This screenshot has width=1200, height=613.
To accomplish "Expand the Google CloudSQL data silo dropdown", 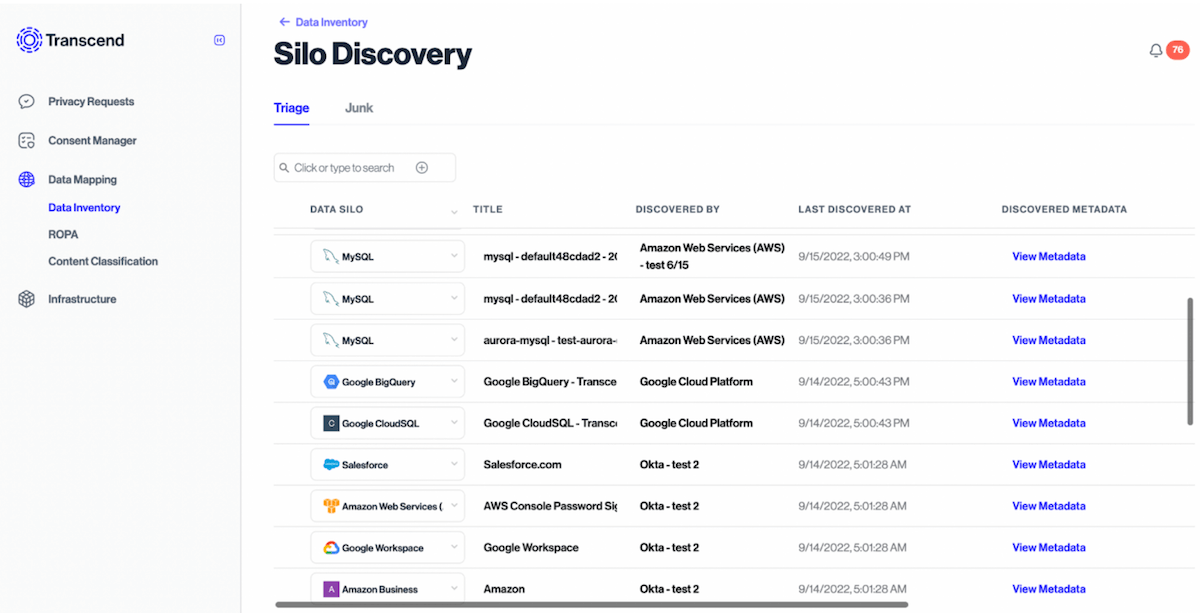I will (x=388, y=423).
